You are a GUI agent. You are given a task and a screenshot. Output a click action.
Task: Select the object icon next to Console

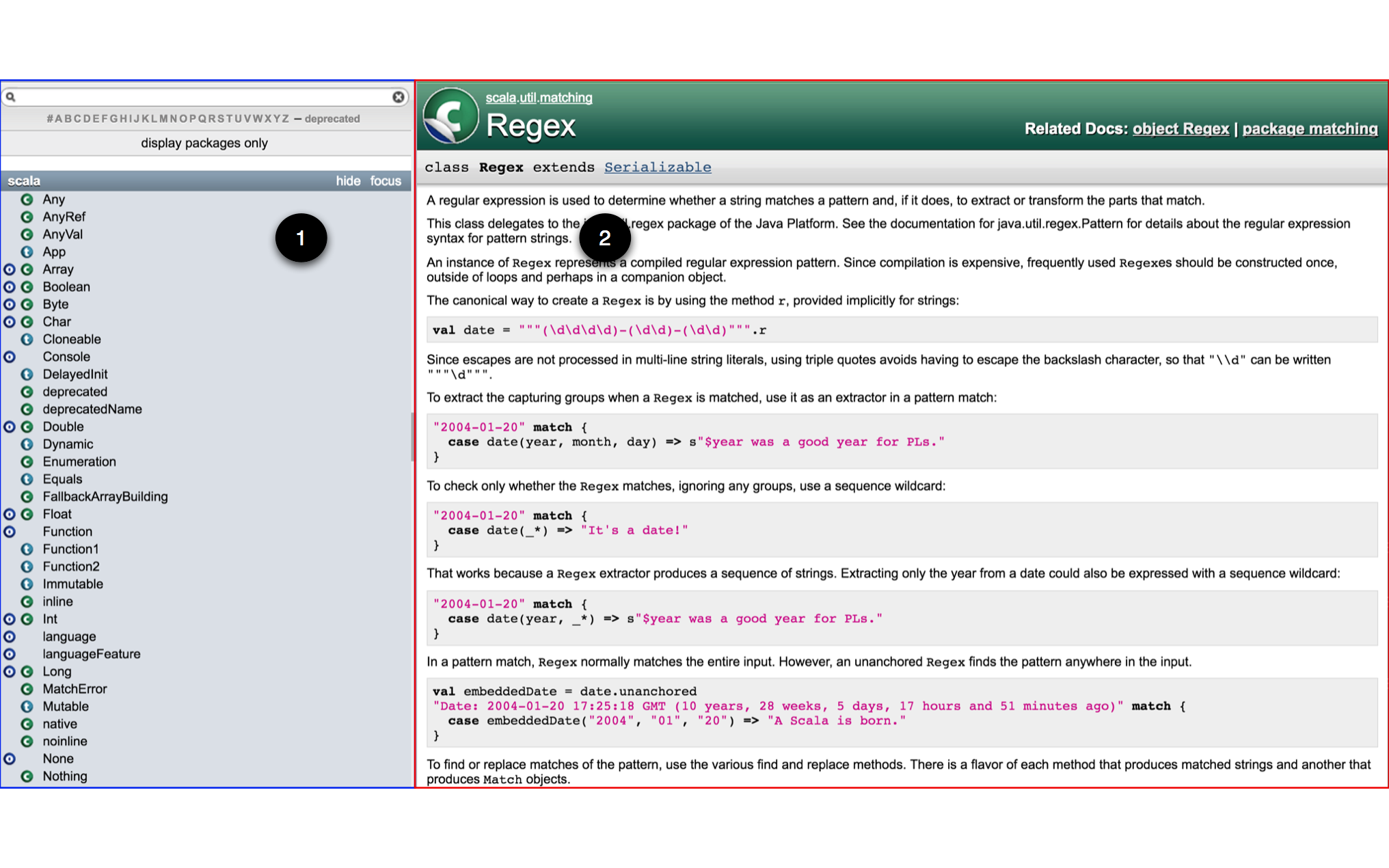pos(9,357)
